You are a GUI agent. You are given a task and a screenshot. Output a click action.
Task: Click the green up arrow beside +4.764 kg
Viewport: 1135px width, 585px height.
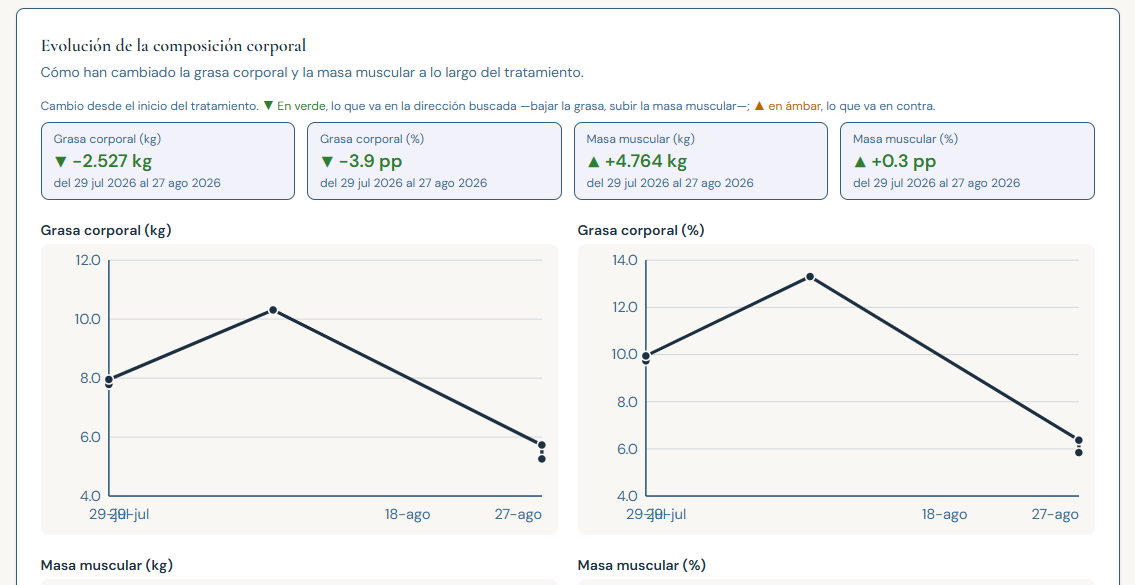pyautogui.click(x=594, y=161)
